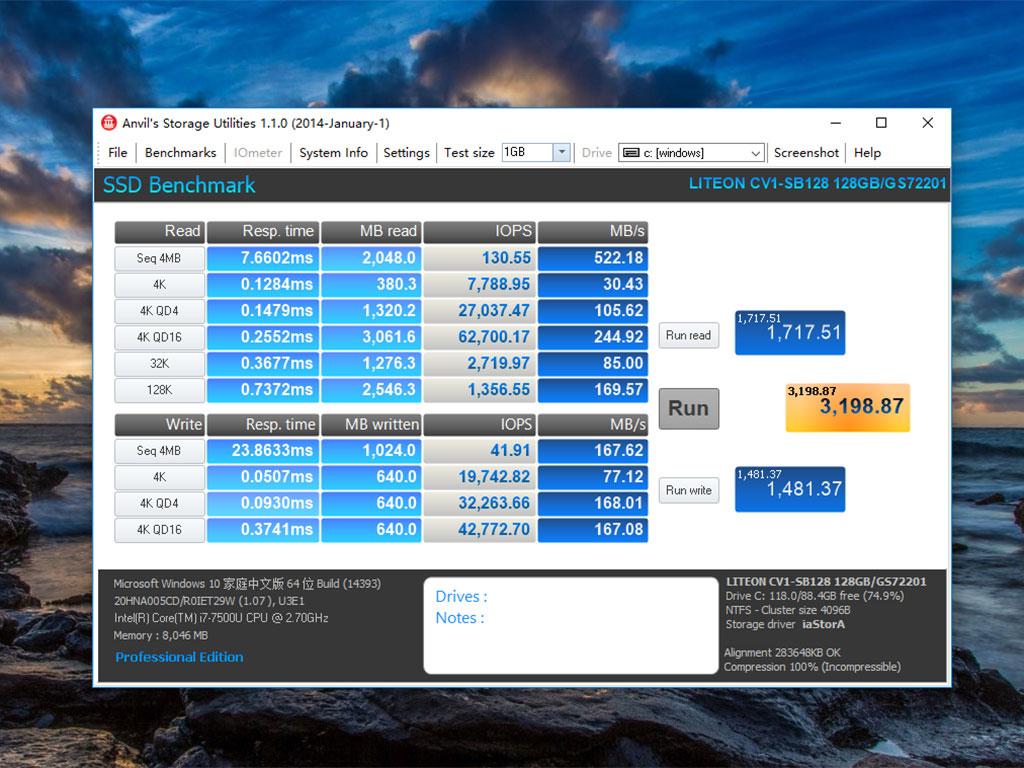1024x768 pixels.
Task: Click the 522.18 MB/s value
Action: coord(593,259)
